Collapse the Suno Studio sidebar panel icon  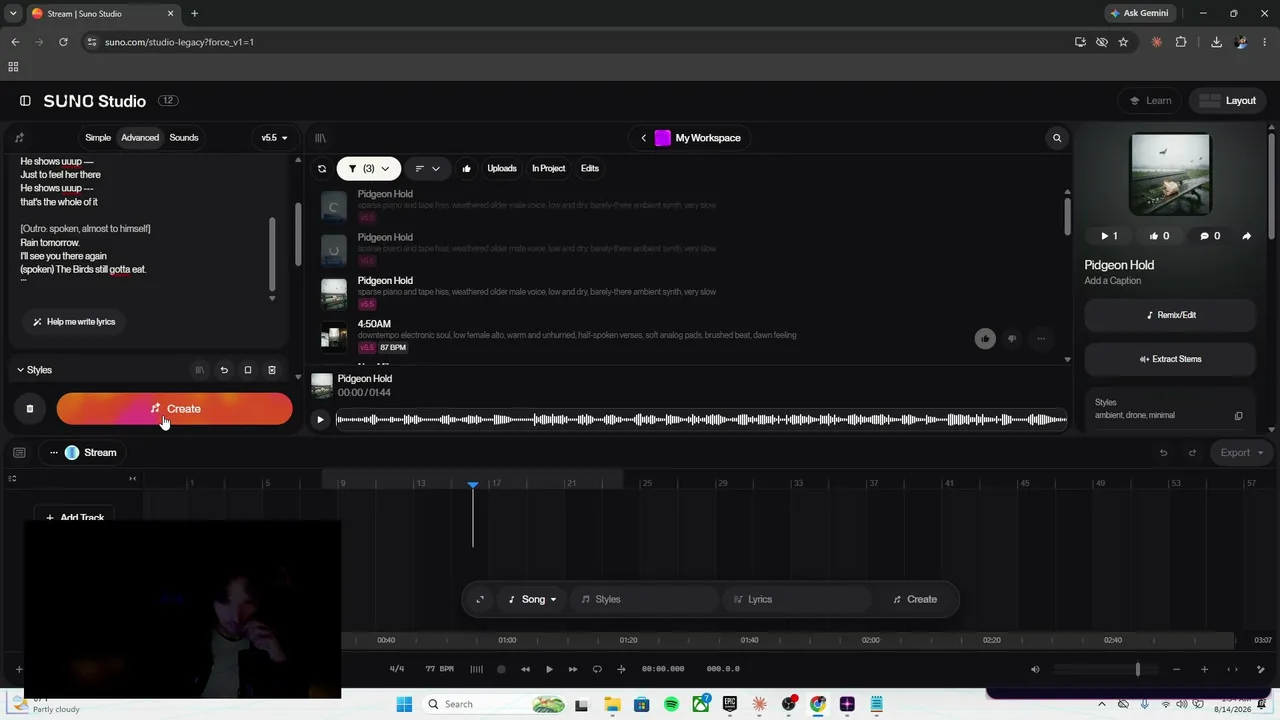coord(25,101)
